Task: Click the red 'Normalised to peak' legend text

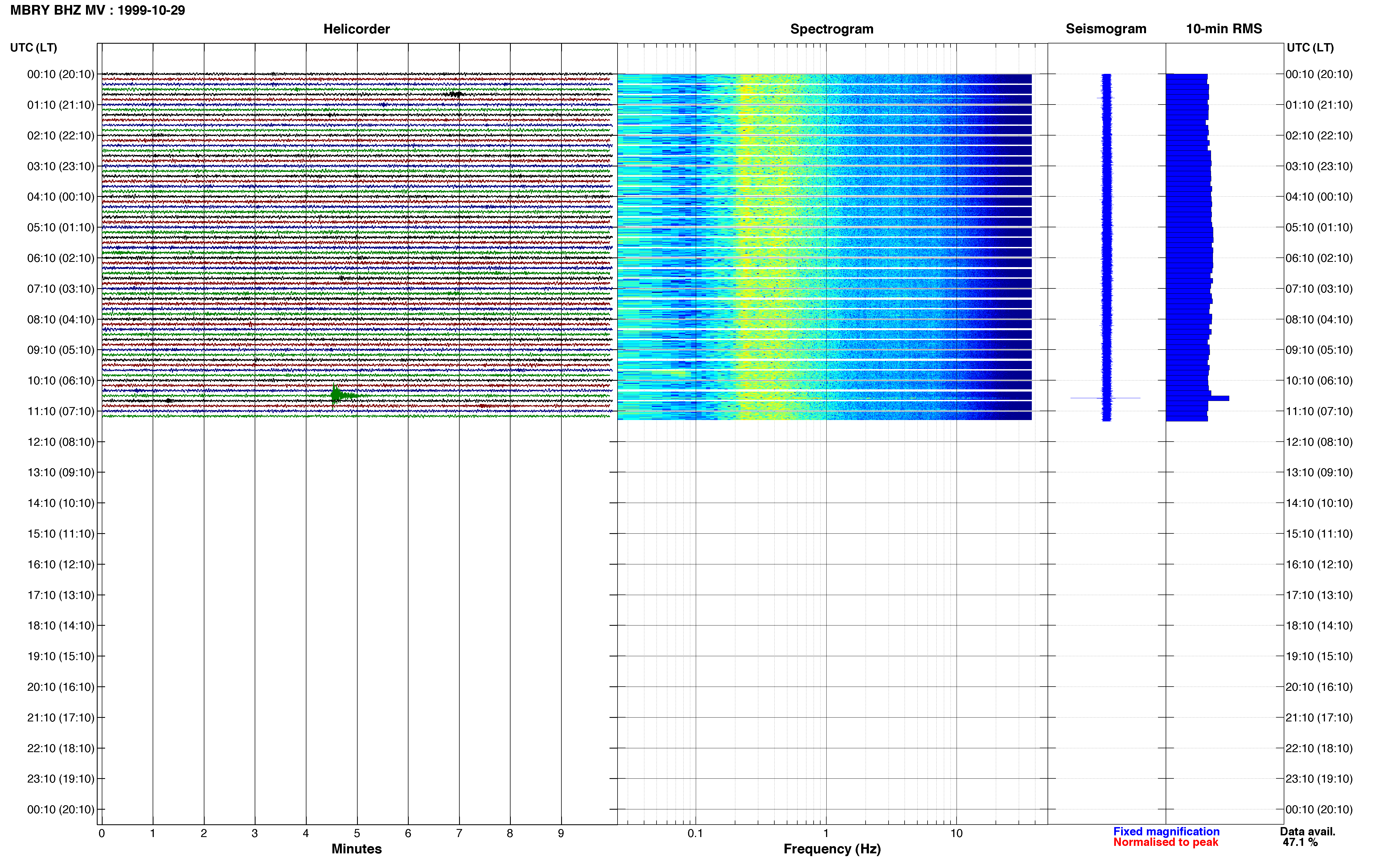Action: pyautogui.click(x=1165, y=842)
